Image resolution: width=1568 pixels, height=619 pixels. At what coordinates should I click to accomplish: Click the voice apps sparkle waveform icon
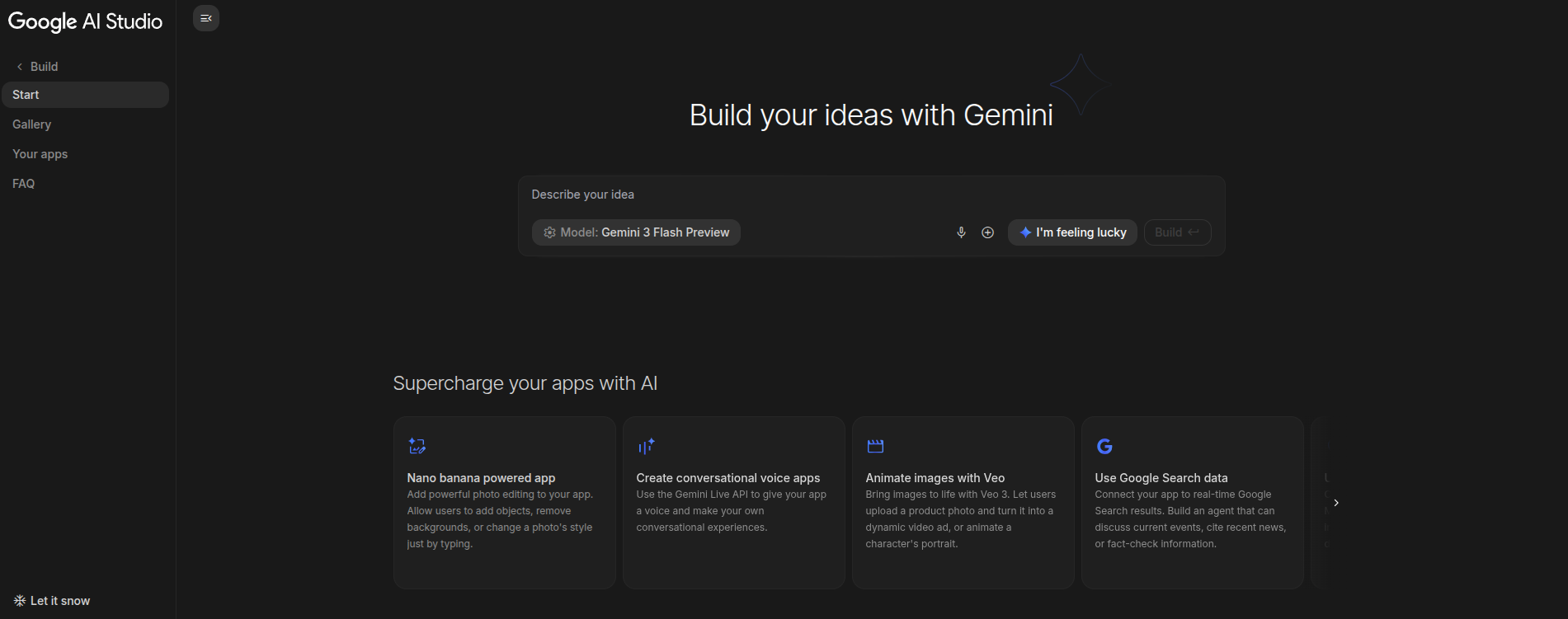[x=646, y=446]
